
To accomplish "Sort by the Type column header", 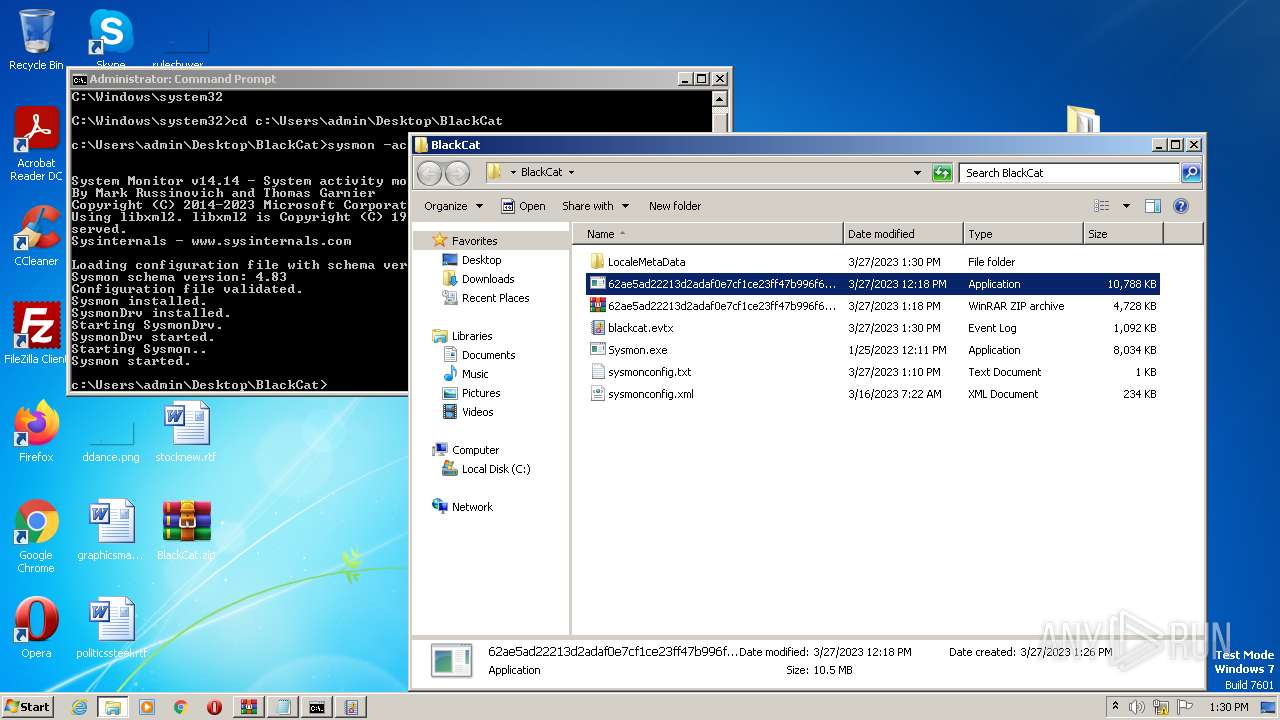I will 1023,234.
